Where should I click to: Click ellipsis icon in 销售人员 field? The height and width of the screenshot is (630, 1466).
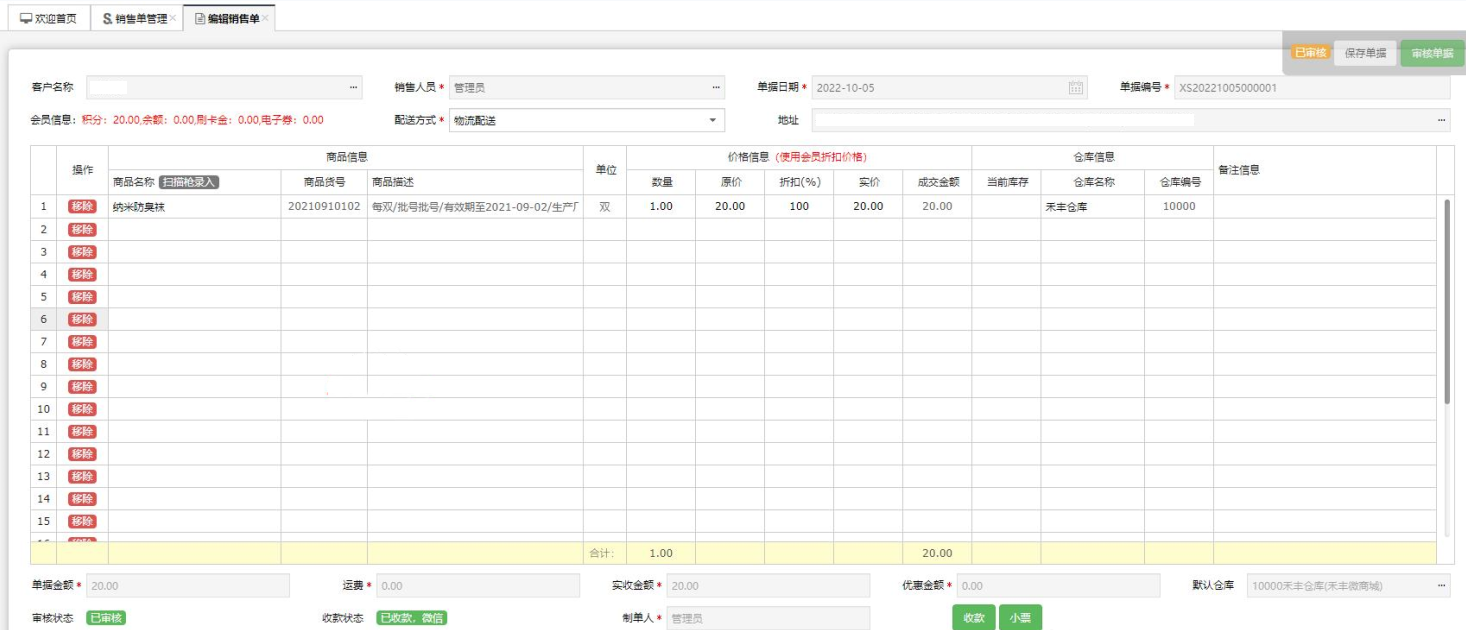tap(715, 88)
